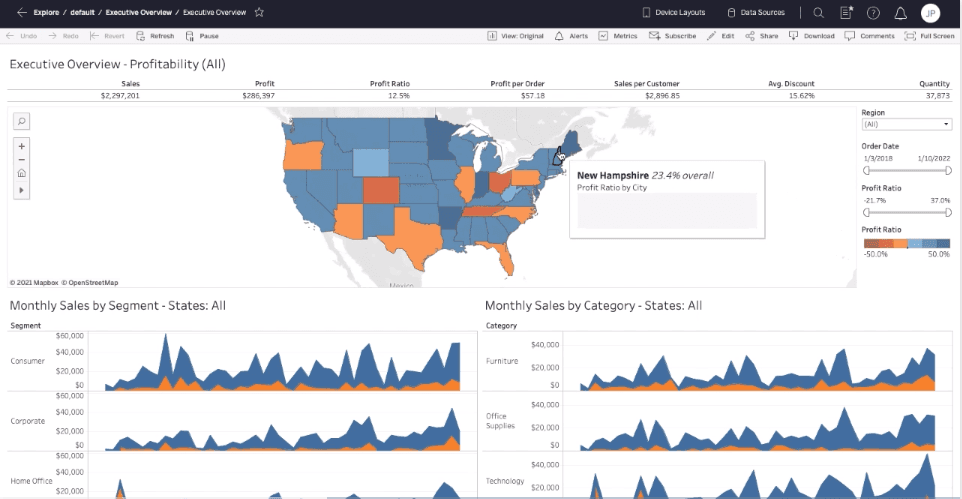962x499 pixels.
Task: Click the back arrow next to Explore
Action: point(22,12)
